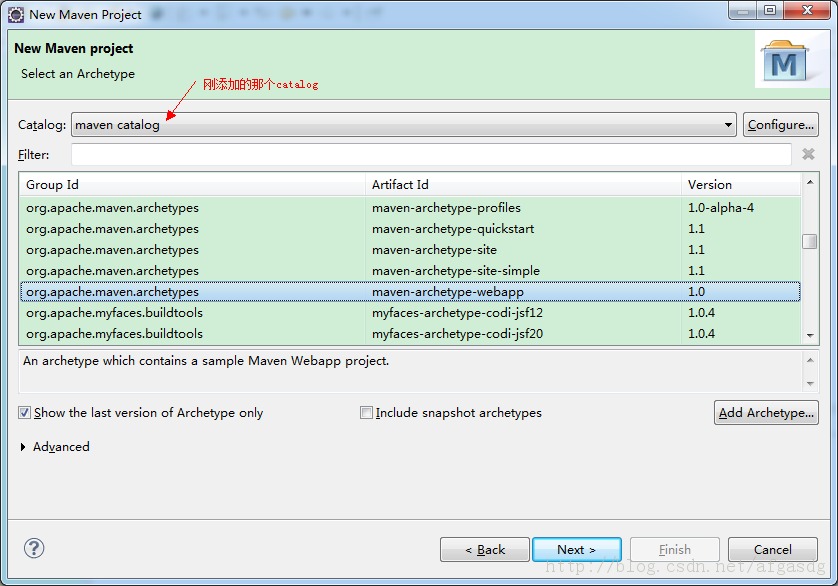Viewport: 838px width, 586px height.
Task: Click the Eclipse icon in title bar
Action: pyautogui.click(x=16, y=14)
